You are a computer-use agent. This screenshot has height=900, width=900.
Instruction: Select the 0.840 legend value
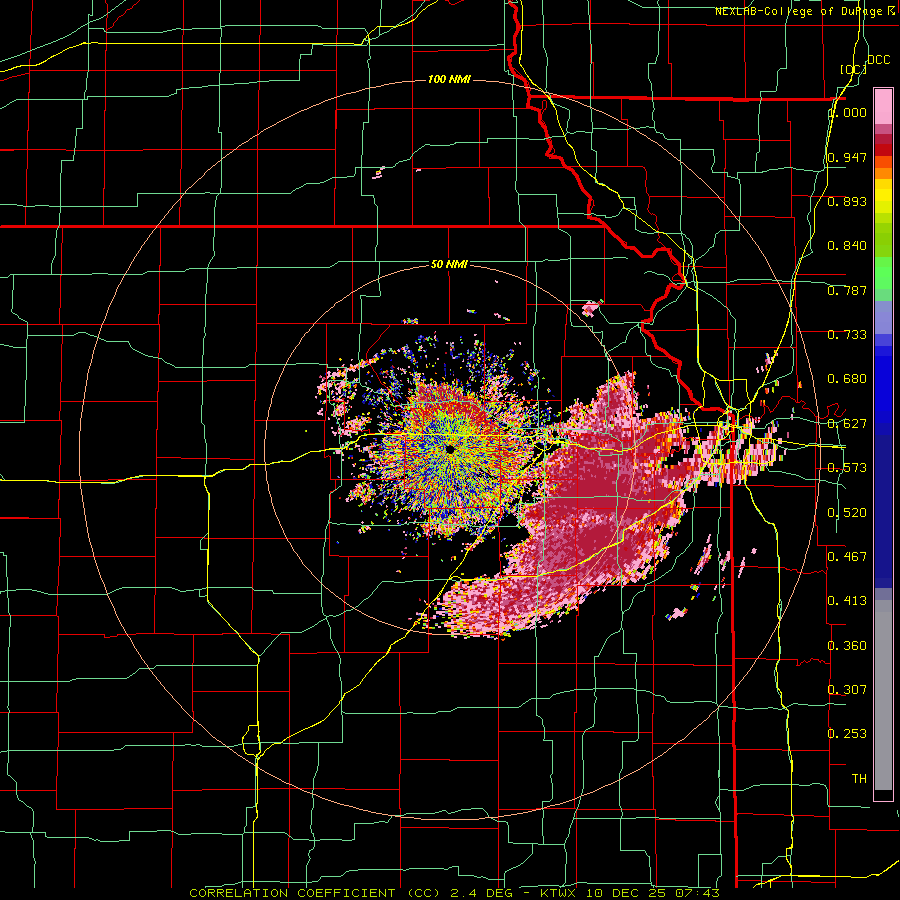tap(847, 246)
